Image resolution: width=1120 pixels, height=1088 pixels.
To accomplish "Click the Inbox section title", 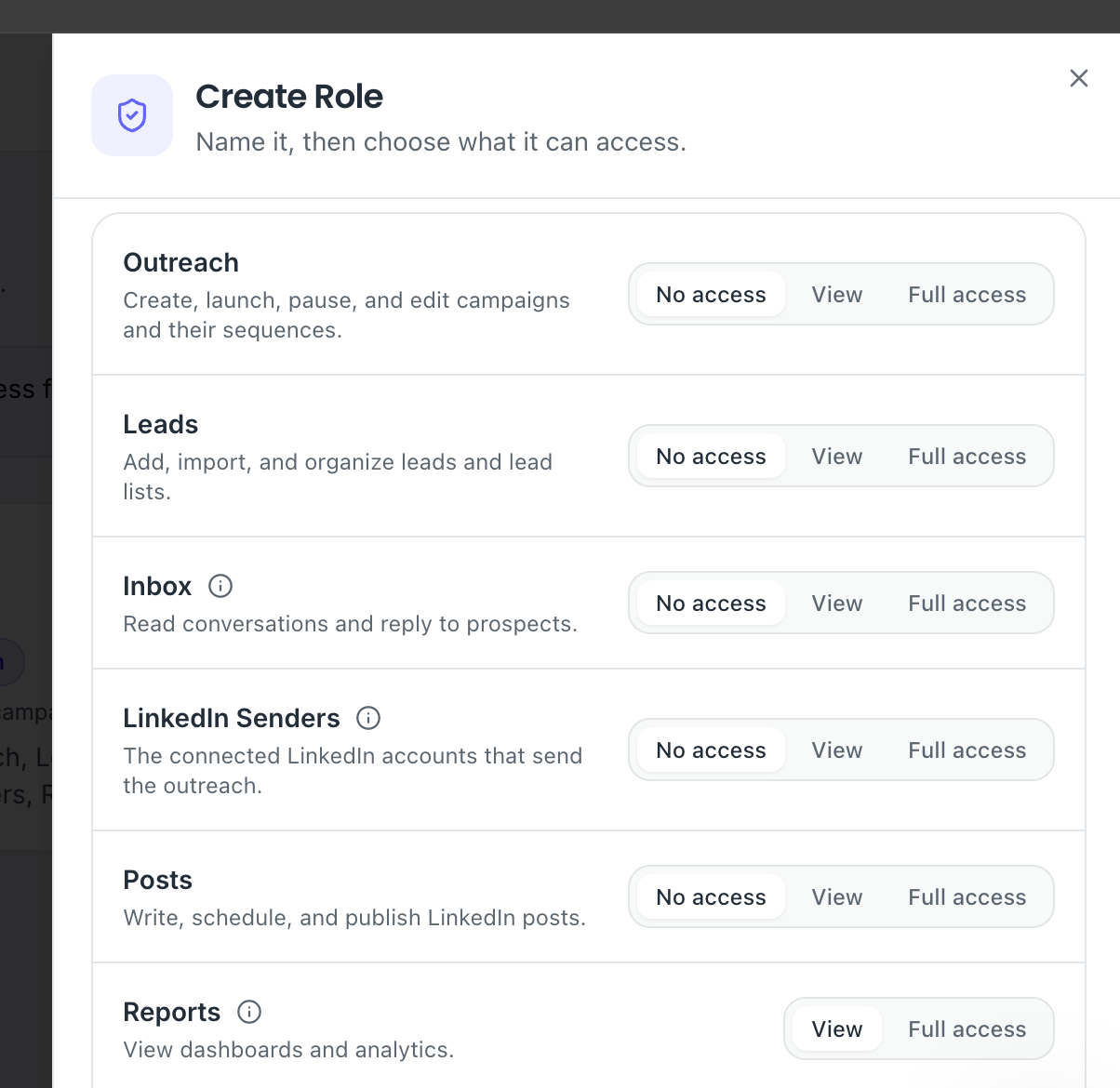I will point(157,587).
